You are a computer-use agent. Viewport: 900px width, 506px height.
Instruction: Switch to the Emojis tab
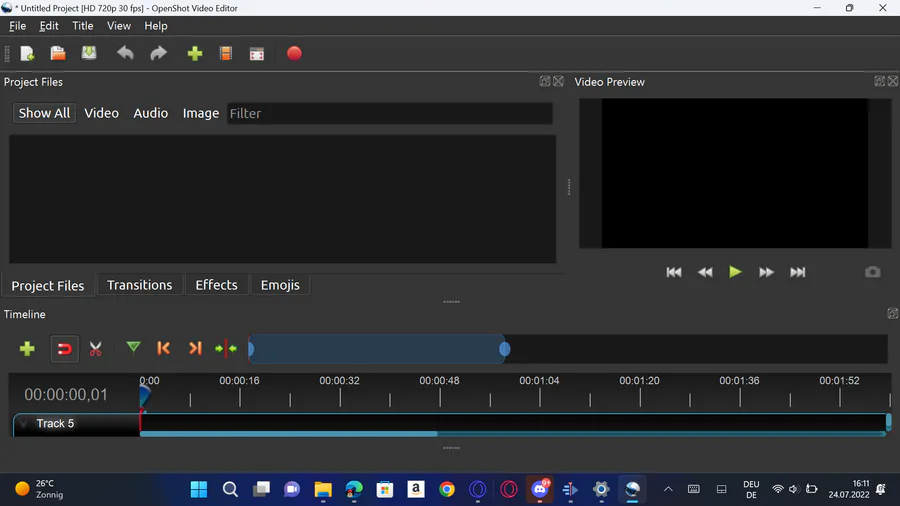coord(280,285)
